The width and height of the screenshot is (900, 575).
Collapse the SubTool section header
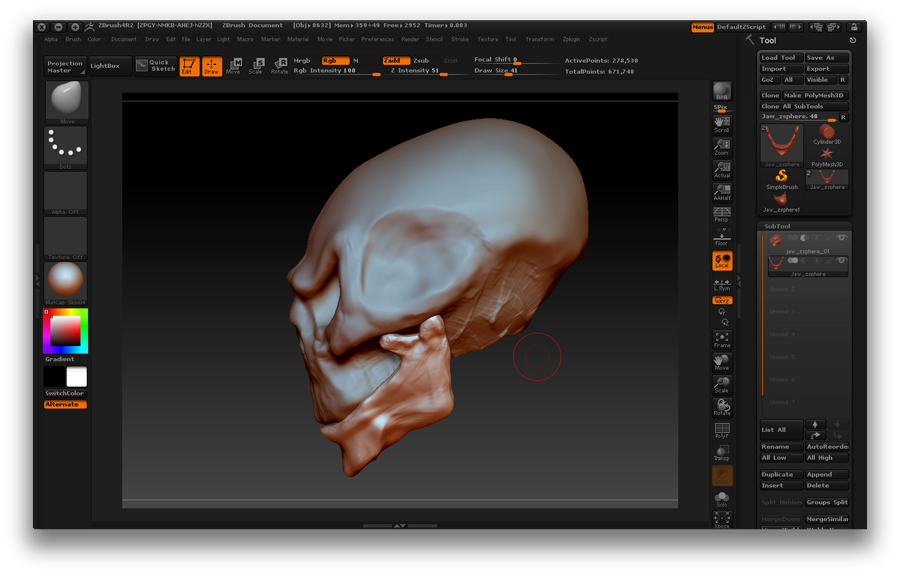[x=804, y=226]
